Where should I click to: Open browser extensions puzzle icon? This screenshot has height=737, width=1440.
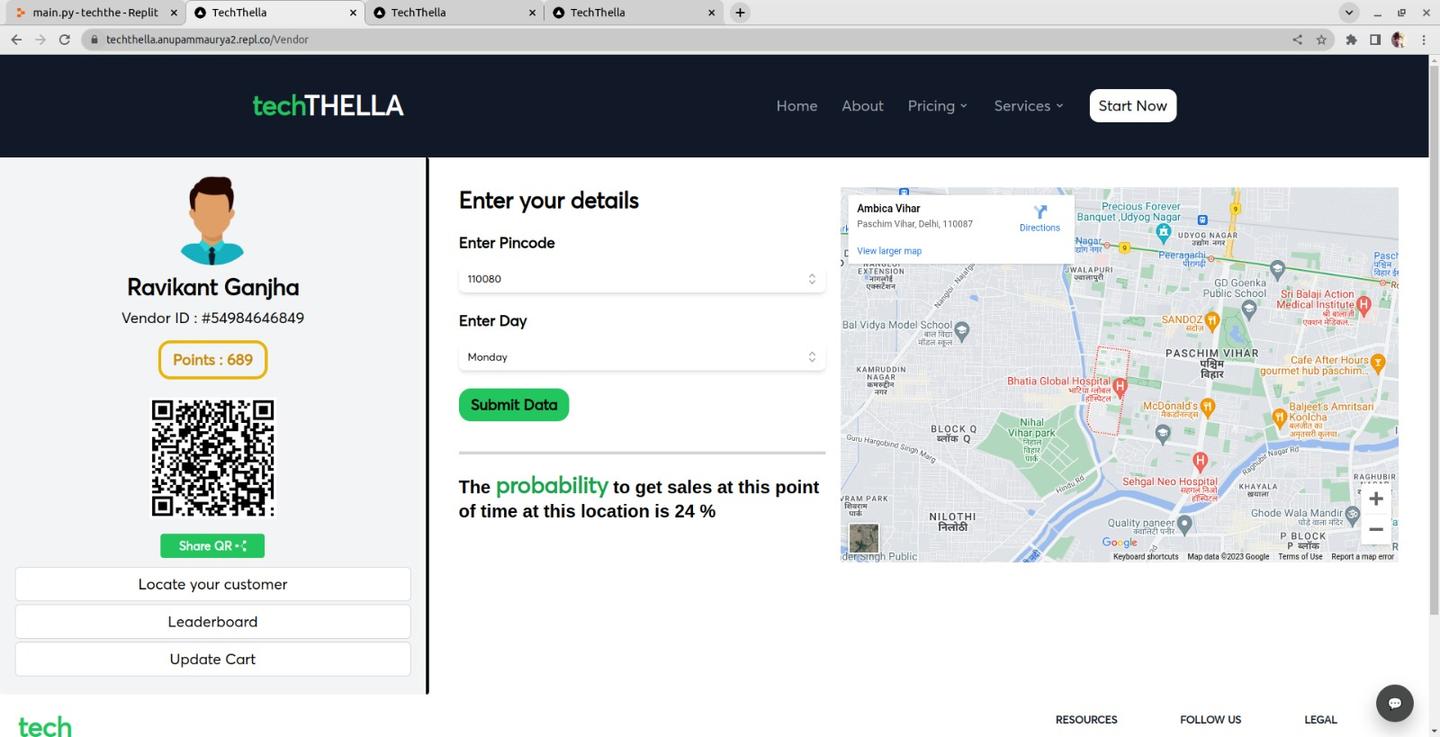point(1351,40)
